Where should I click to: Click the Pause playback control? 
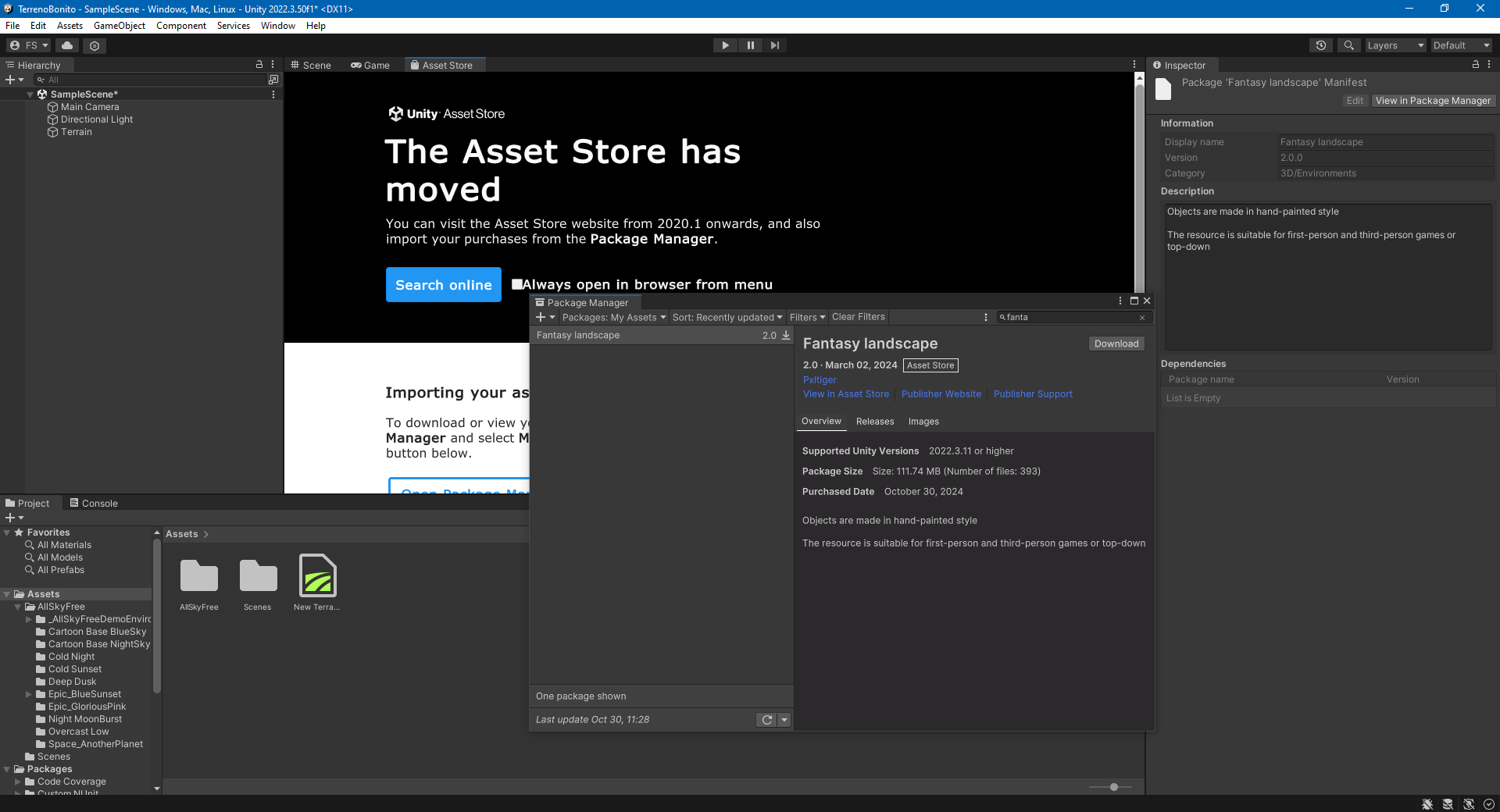[750, 45]
